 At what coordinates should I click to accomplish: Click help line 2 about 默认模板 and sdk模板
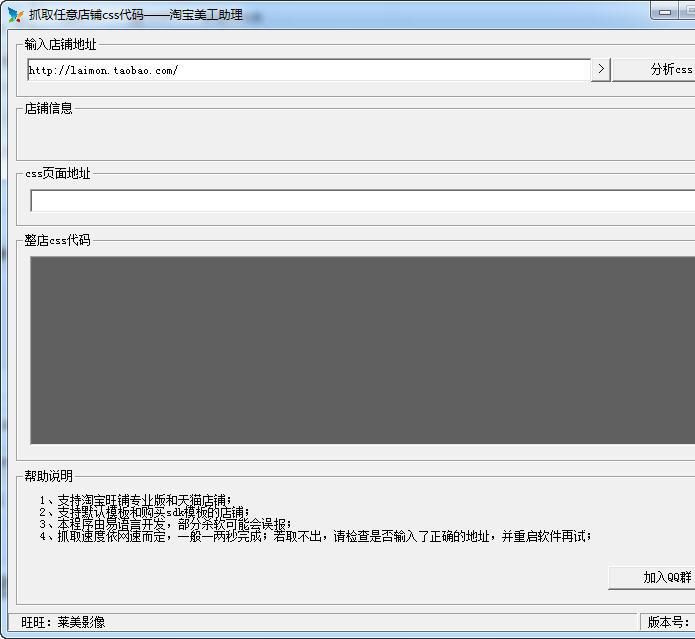coord(145,512)
